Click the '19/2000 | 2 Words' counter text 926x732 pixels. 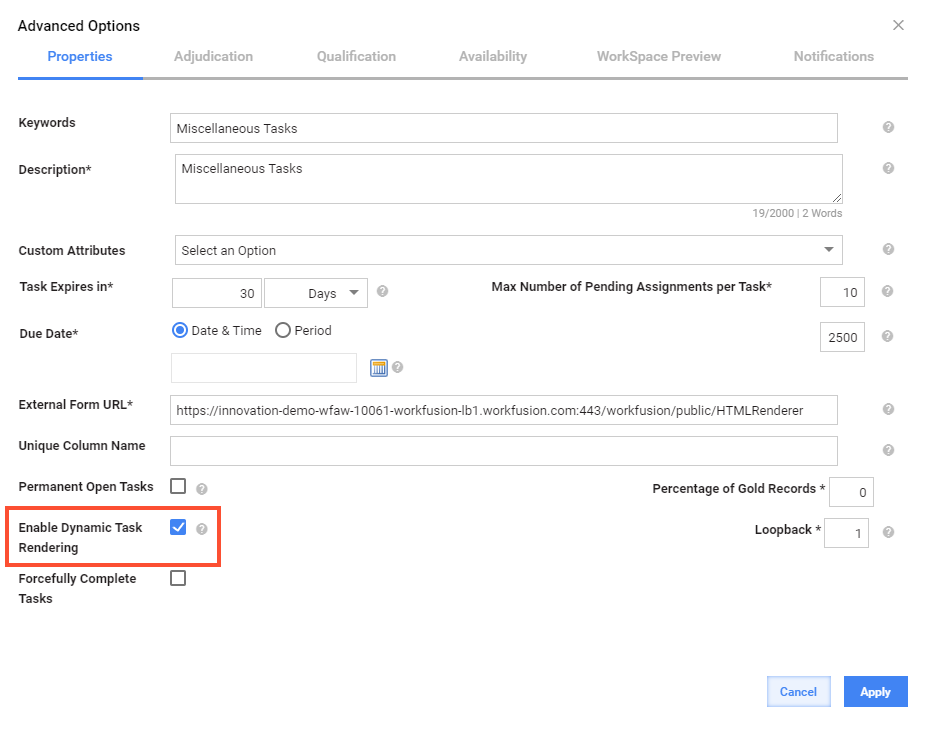pos(797,213)
